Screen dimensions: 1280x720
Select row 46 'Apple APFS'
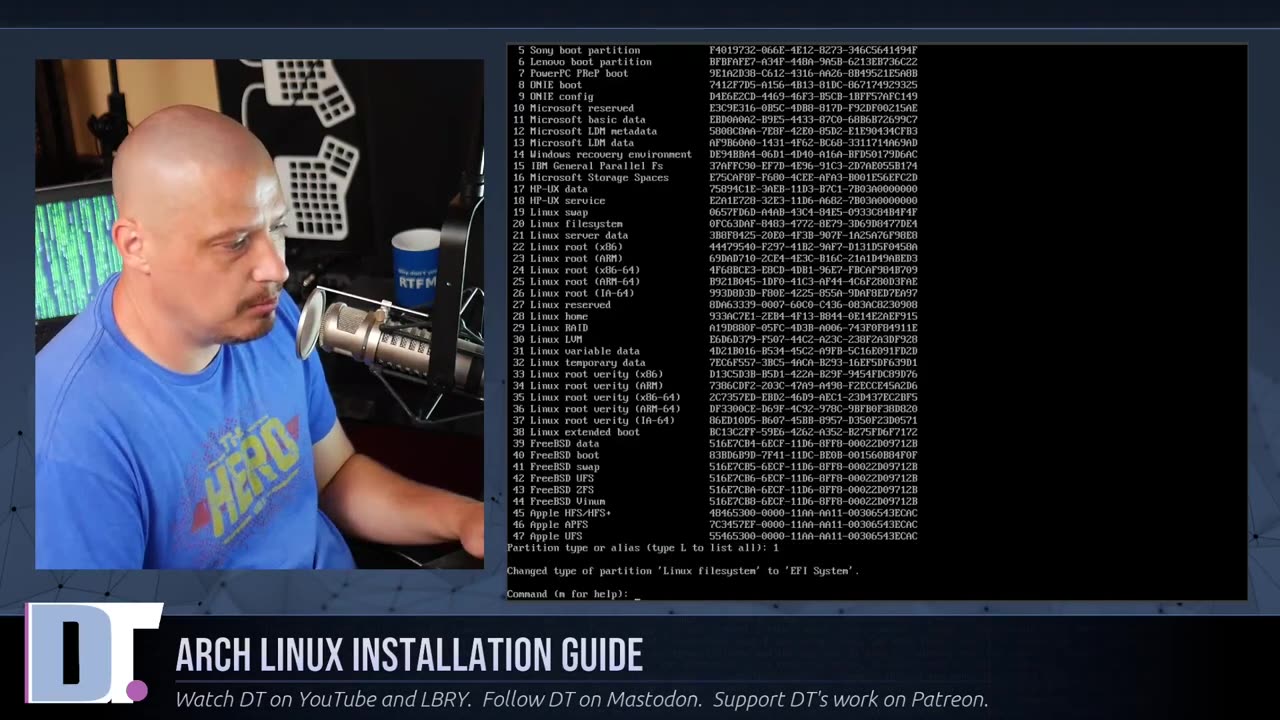click(x=715, y=525)
